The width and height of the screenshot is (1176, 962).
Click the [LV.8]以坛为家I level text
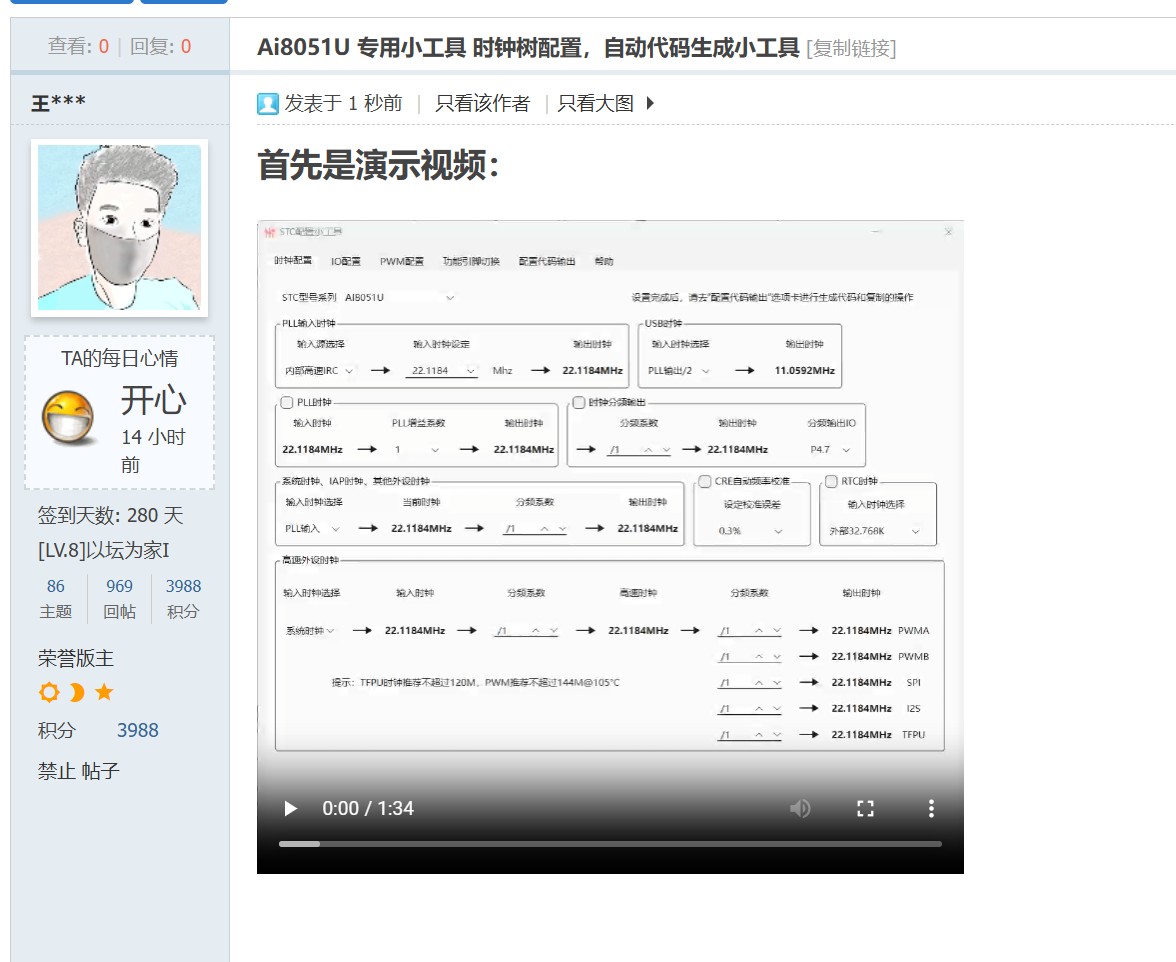tap(104, 550)
